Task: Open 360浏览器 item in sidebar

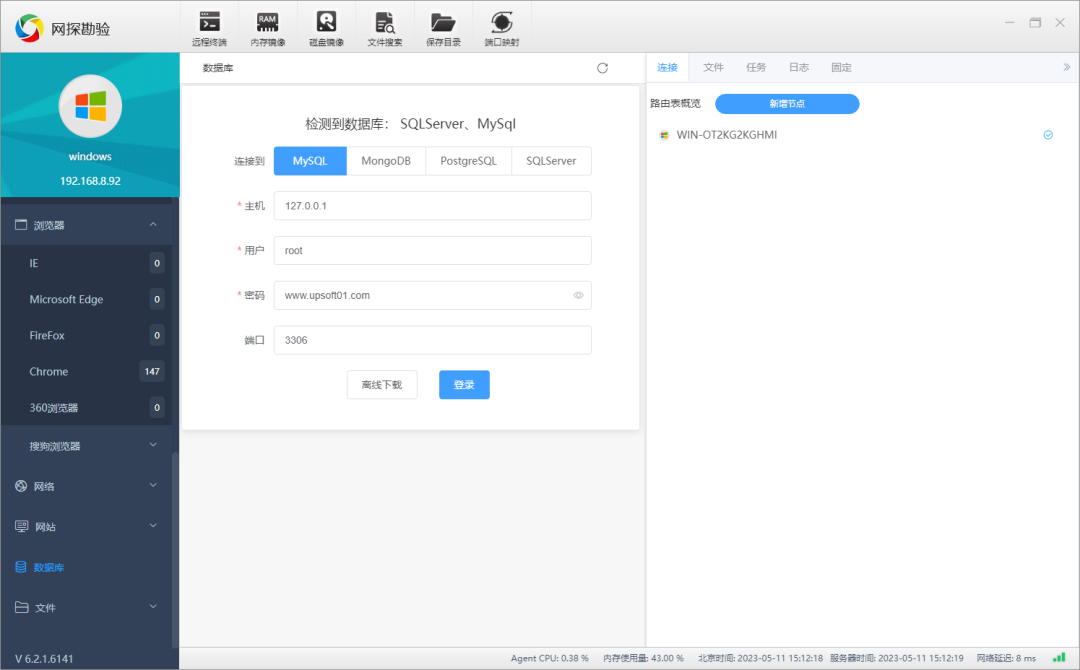Action: pos(86,408)
